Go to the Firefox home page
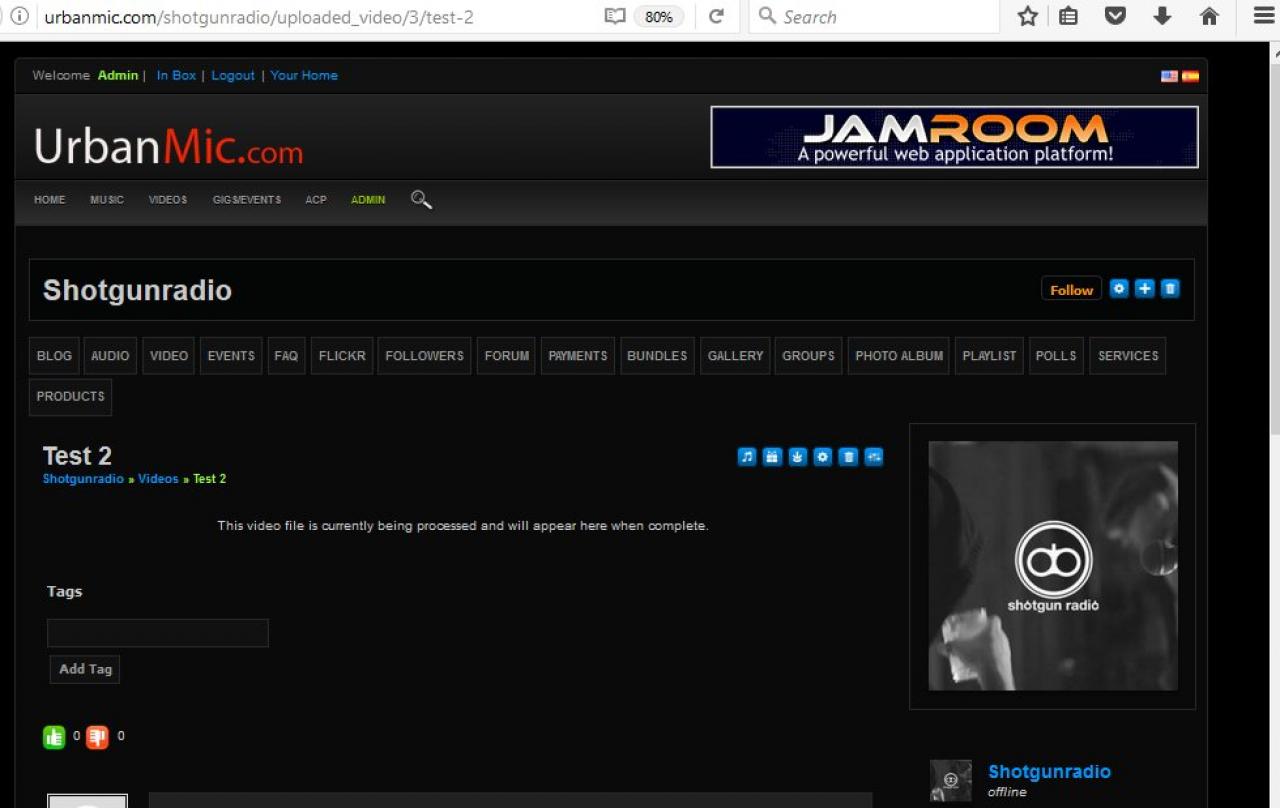The width and height of the screenshot is (1280, 808). tap(1209, 16)
